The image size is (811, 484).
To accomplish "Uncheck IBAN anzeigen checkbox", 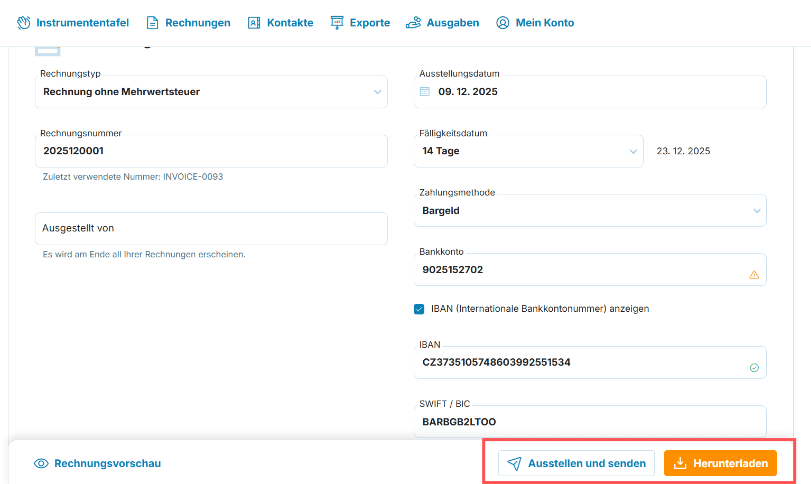I will (x=419, y=309).
